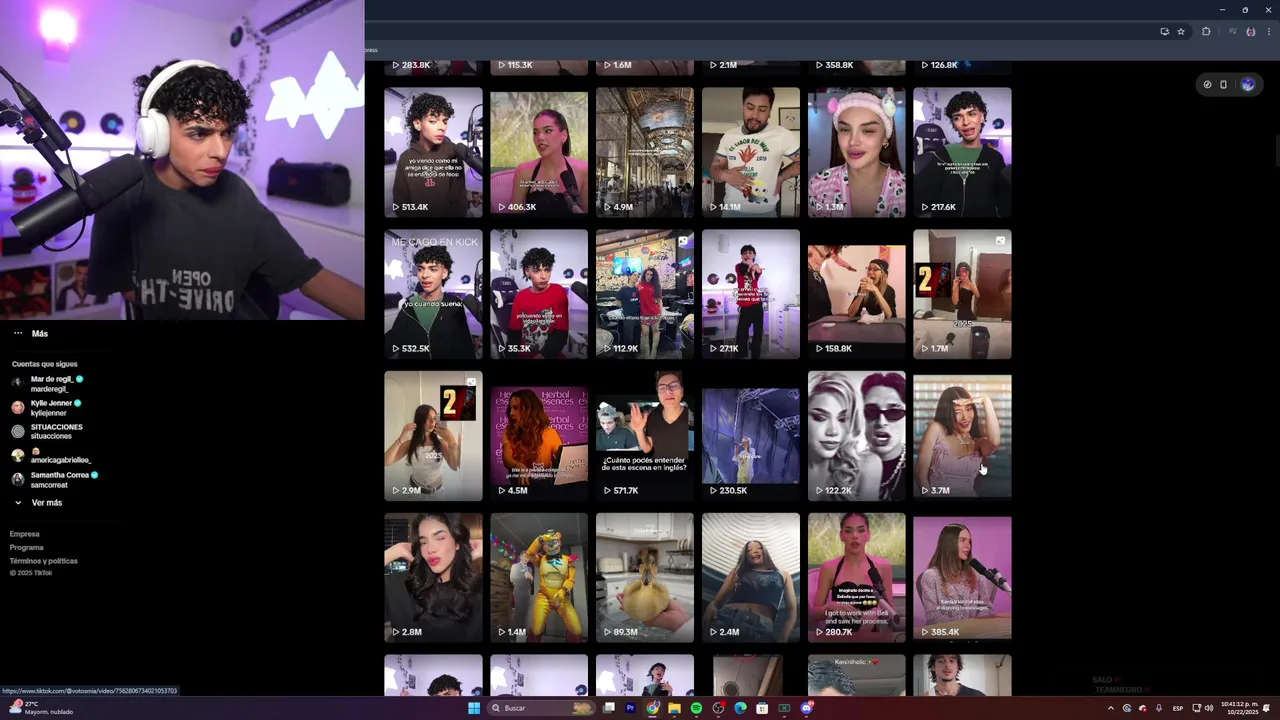Open video thumbnail with 217.6K views
Image resolution: width=1280 pixels, height=720 pixels.
(962, 152)
